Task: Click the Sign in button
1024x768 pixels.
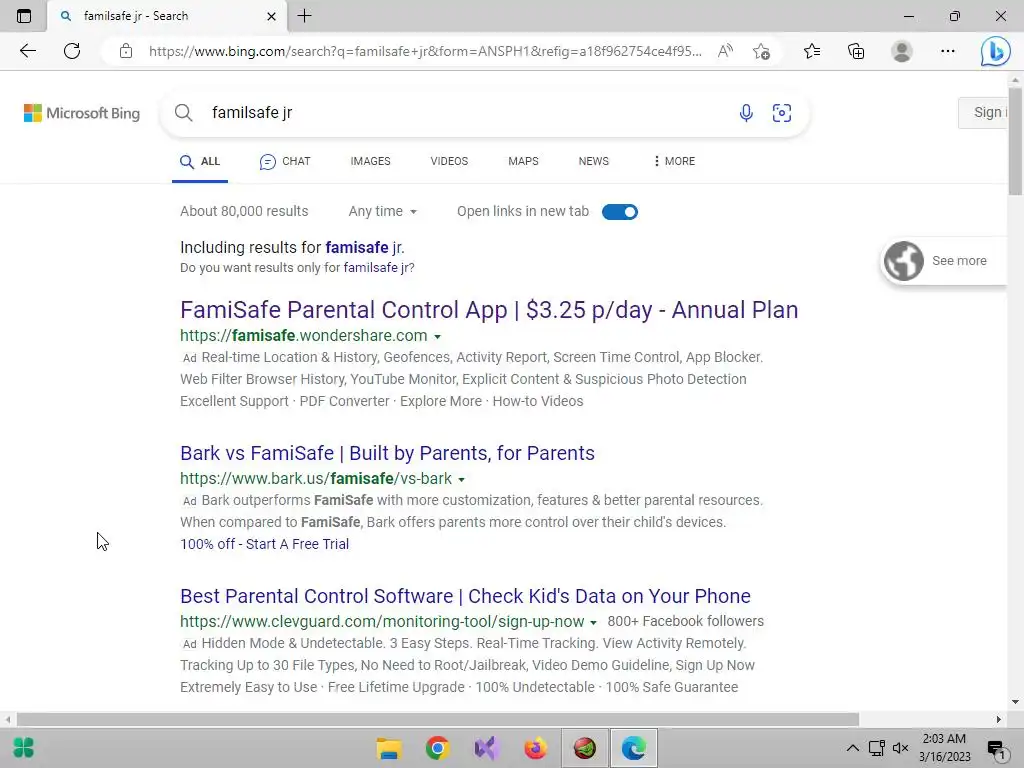Action: (985, 112)
